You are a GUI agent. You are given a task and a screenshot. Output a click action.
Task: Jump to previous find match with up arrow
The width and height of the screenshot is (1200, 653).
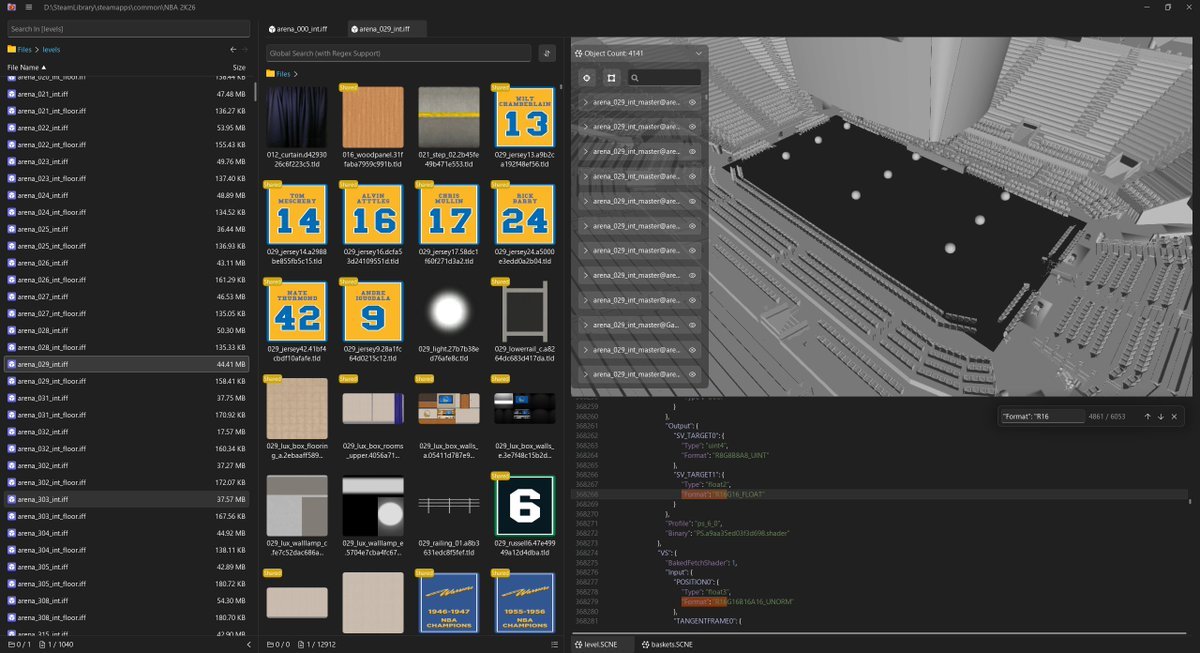click(1147, 416)
